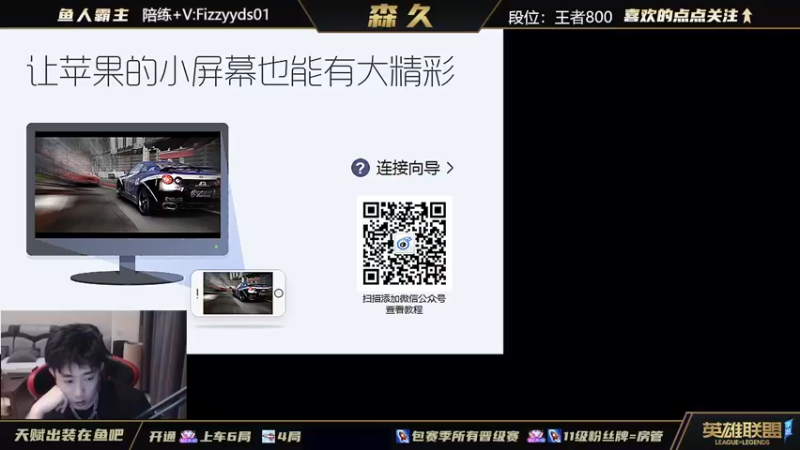Click the blue question mark help icon

(360, 168)
